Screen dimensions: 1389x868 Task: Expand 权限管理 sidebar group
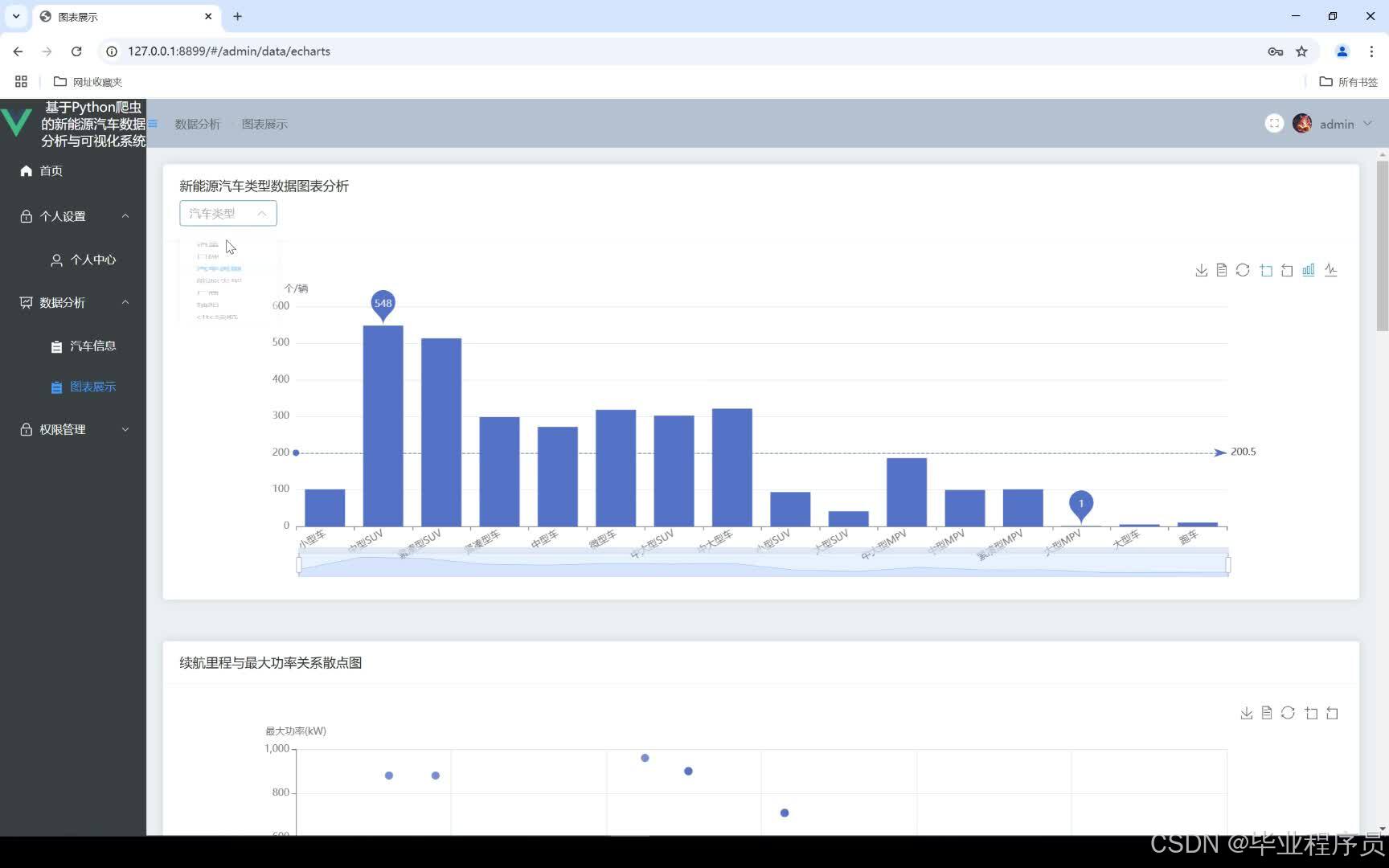[125, 429]
